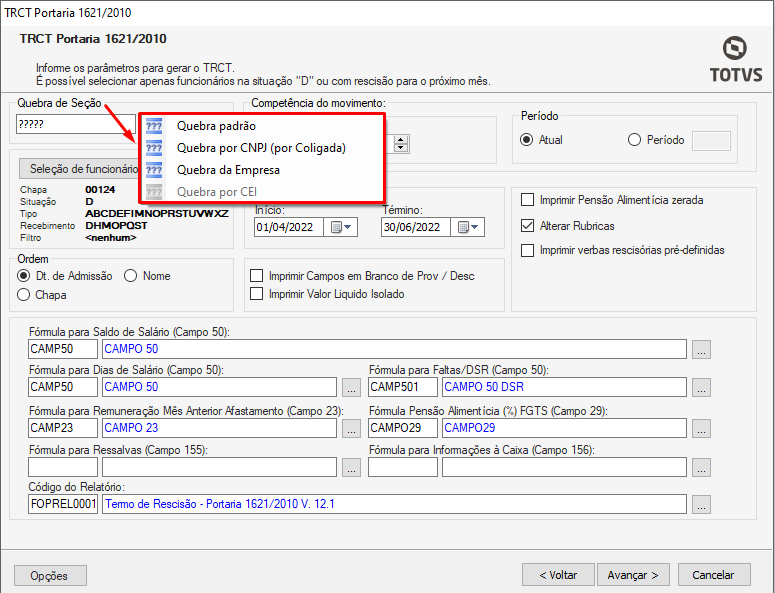Click empty Ressalvas description field
Image resolution: width=775 pixels, height=593 pixels.
[x=219, y=467]
